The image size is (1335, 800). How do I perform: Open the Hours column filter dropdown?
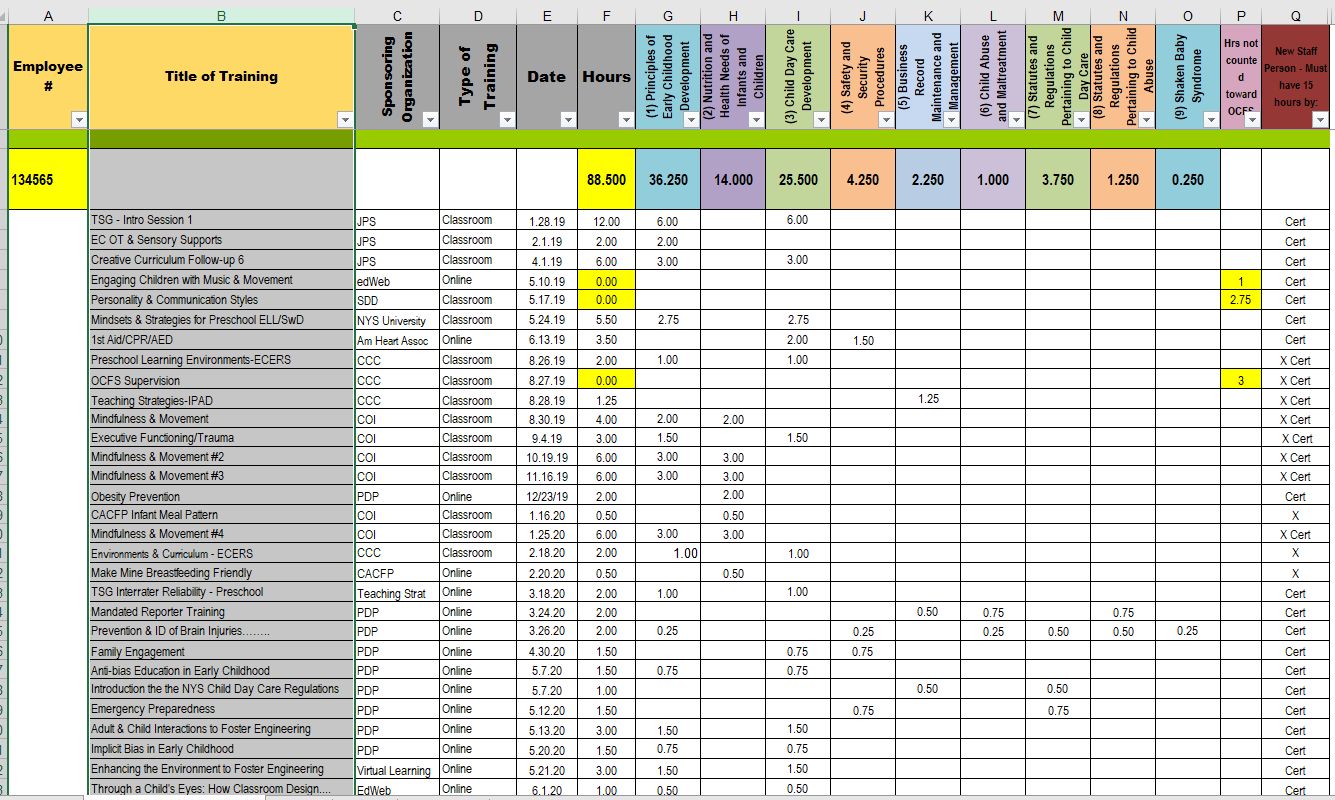pyautogui.click(x=626, y=120)
